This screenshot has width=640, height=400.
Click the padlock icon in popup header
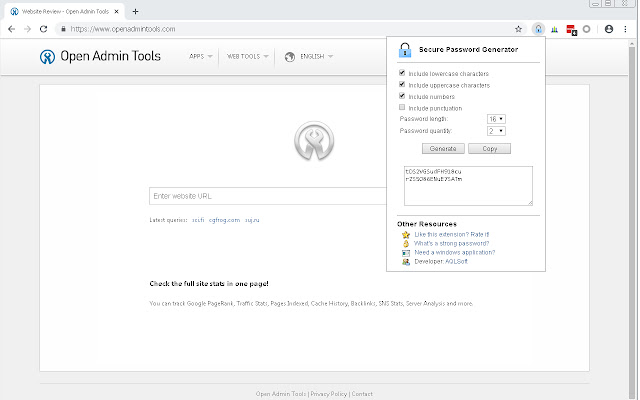(405, 50)
